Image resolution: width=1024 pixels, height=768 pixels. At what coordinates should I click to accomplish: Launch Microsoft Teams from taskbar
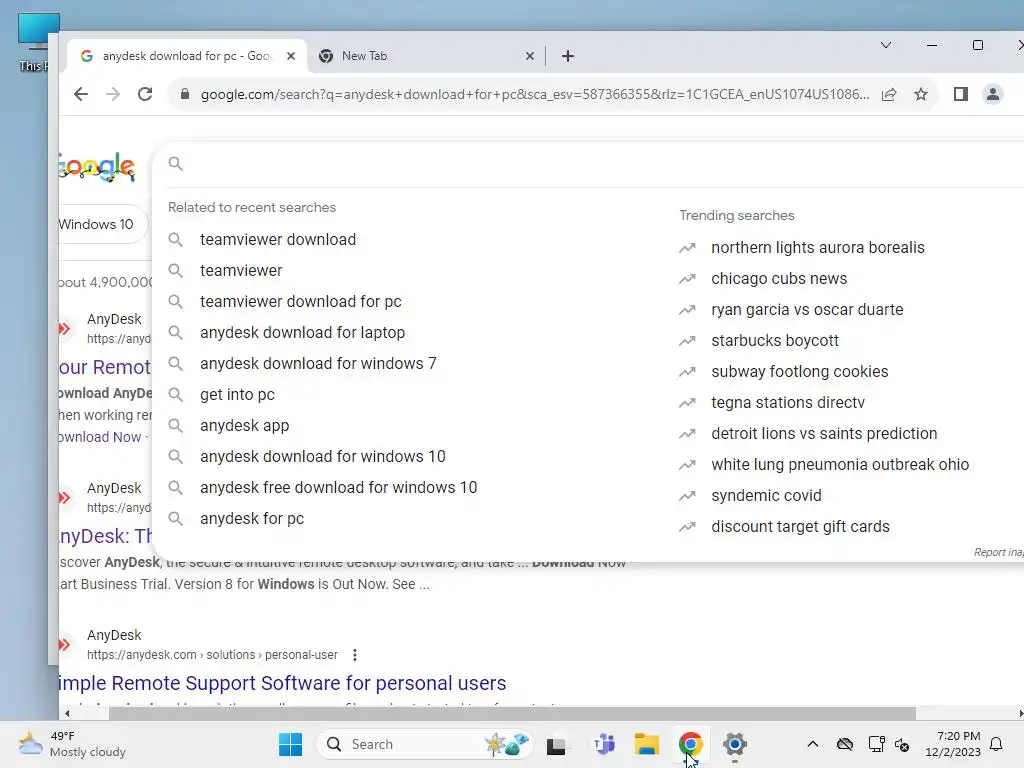[604, 744]
